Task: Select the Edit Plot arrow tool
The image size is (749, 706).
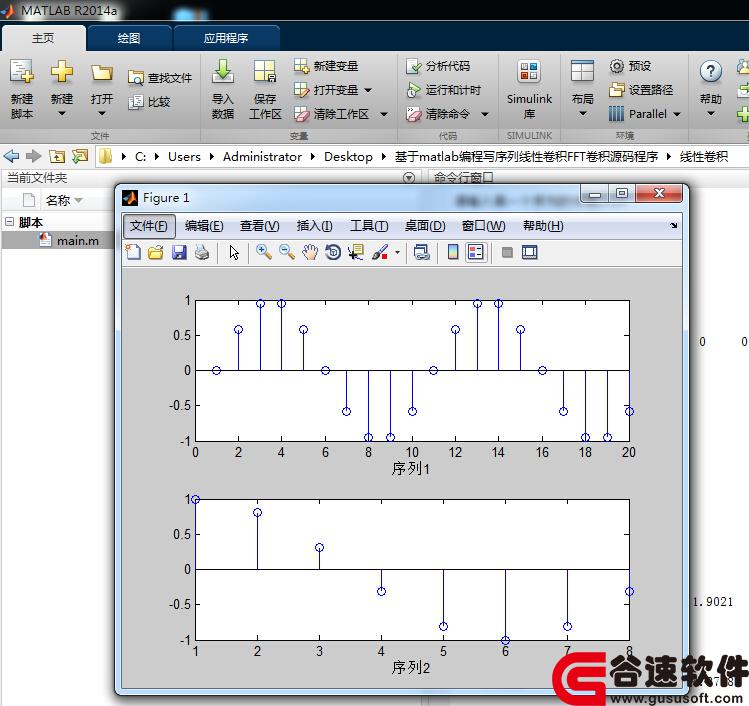Action: point(234,252)
